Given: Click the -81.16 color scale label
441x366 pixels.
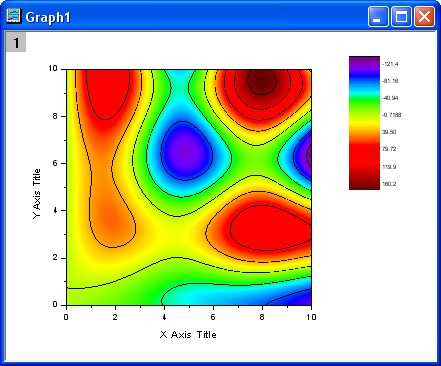Looking at the screenshot, I should tap(390, 81).
